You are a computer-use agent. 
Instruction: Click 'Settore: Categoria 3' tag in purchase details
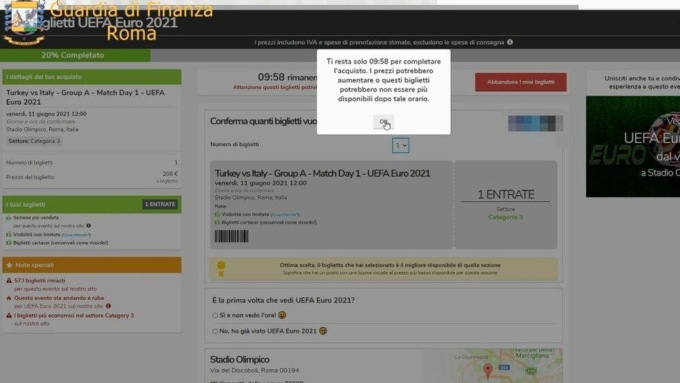(x=34, y=141)
